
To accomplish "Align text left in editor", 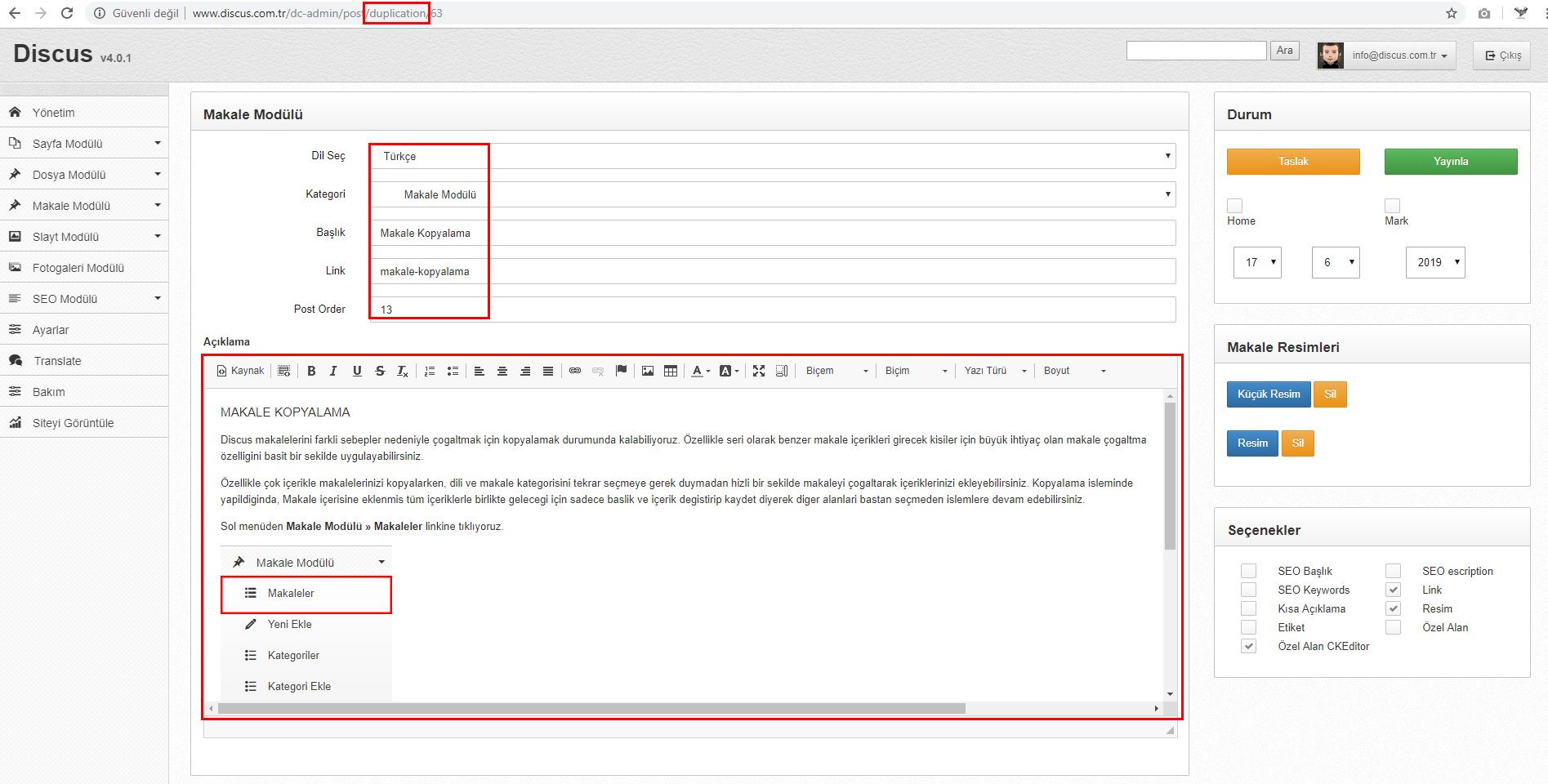I will pos(480,371).
